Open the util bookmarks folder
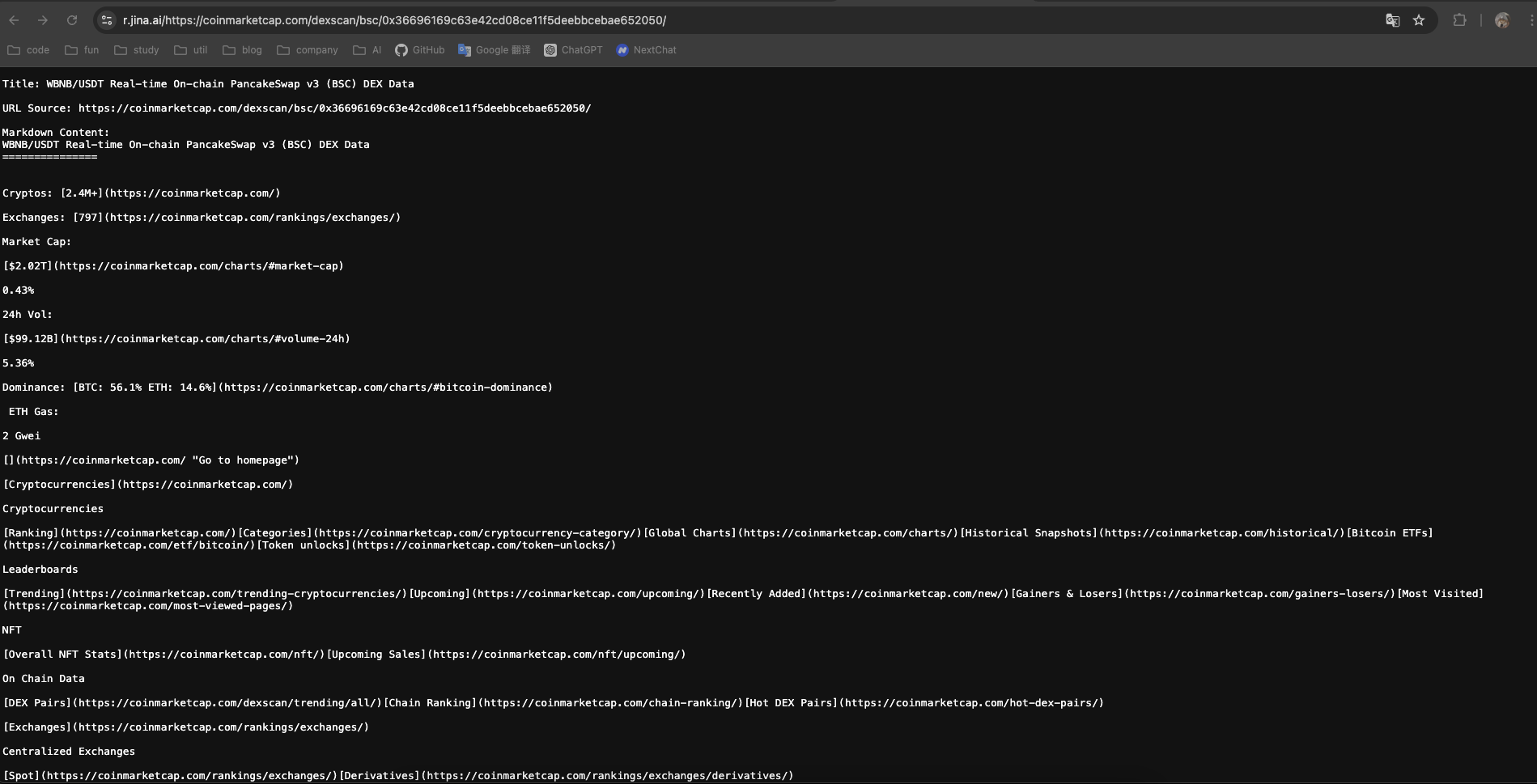This screenshot has width=1537, height=784. coord(191,50)
